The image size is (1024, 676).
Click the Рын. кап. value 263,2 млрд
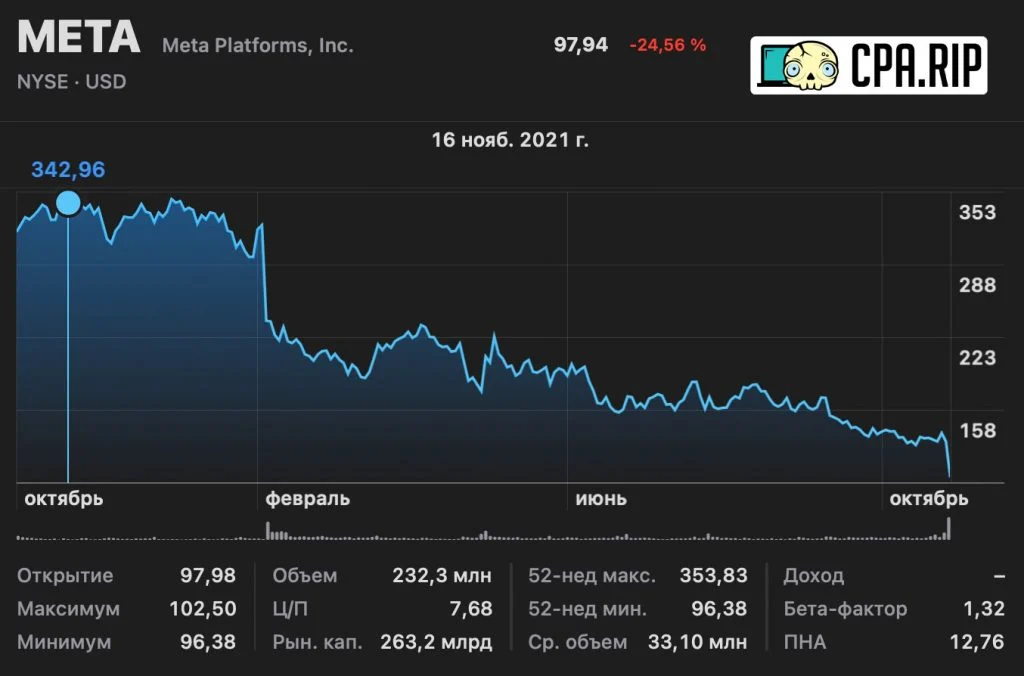tap(436, 642)
